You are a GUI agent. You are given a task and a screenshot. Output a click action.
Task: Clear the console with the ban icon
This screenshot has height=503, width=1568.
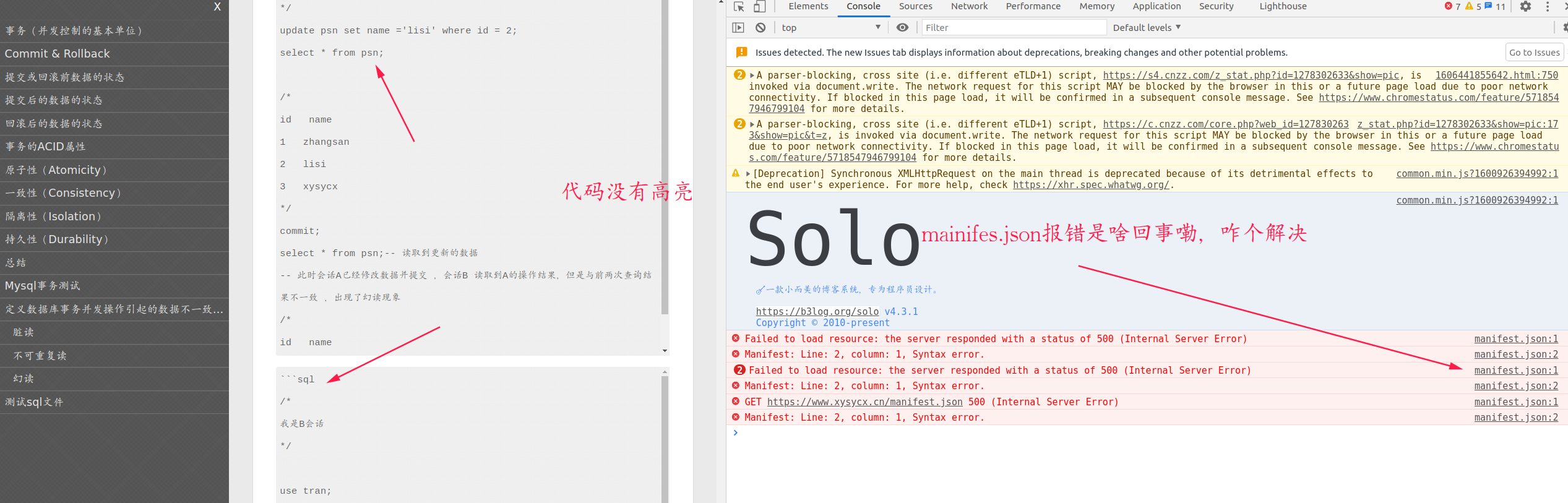(x=760, y=27)
